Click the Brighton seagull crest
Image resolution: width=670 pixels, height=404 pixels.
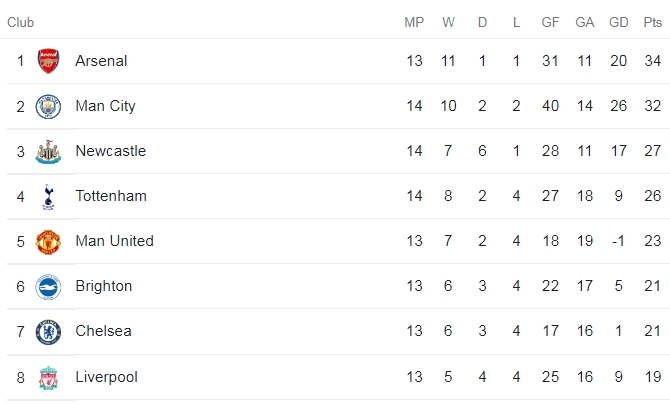coord(48,287)
